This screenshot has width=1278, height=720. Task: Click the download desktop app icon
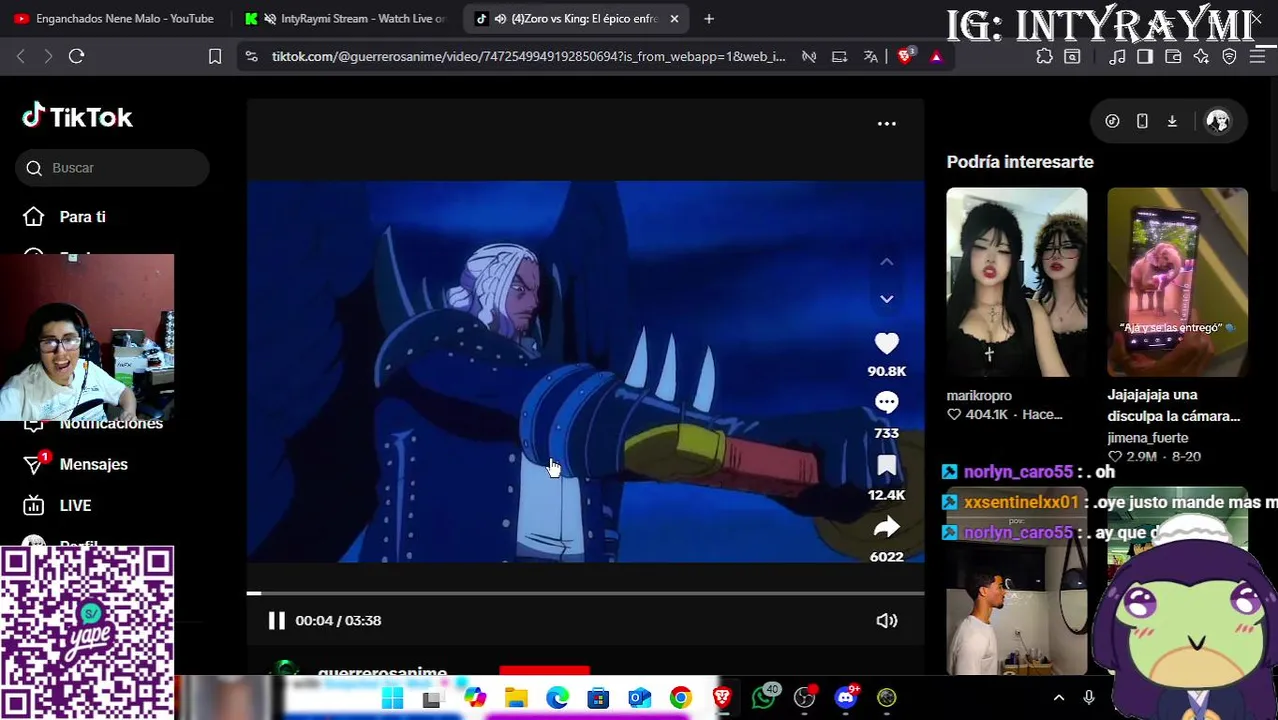coord(1172,121)
